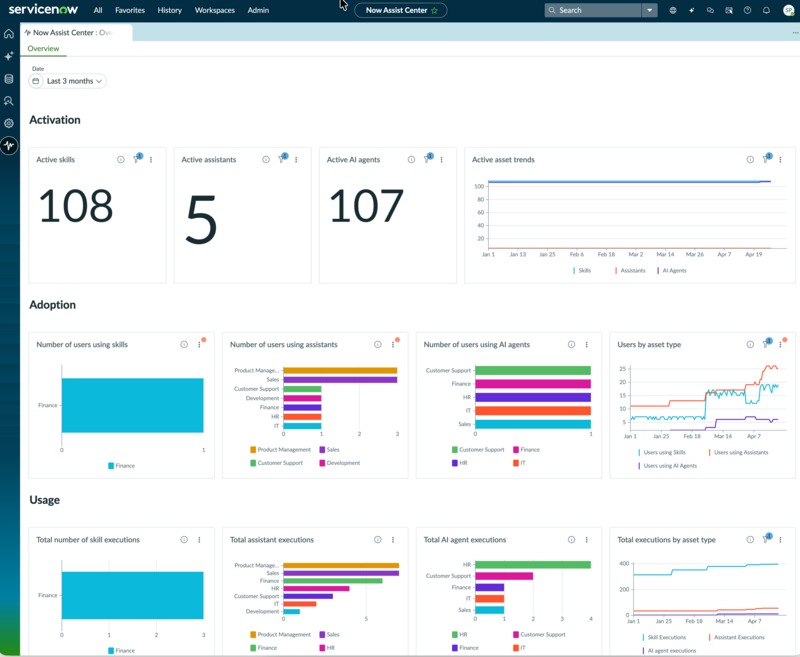Select the Overview tab
Image resolution: width=800 pixels, height=657 pixels.
point(43,48)
